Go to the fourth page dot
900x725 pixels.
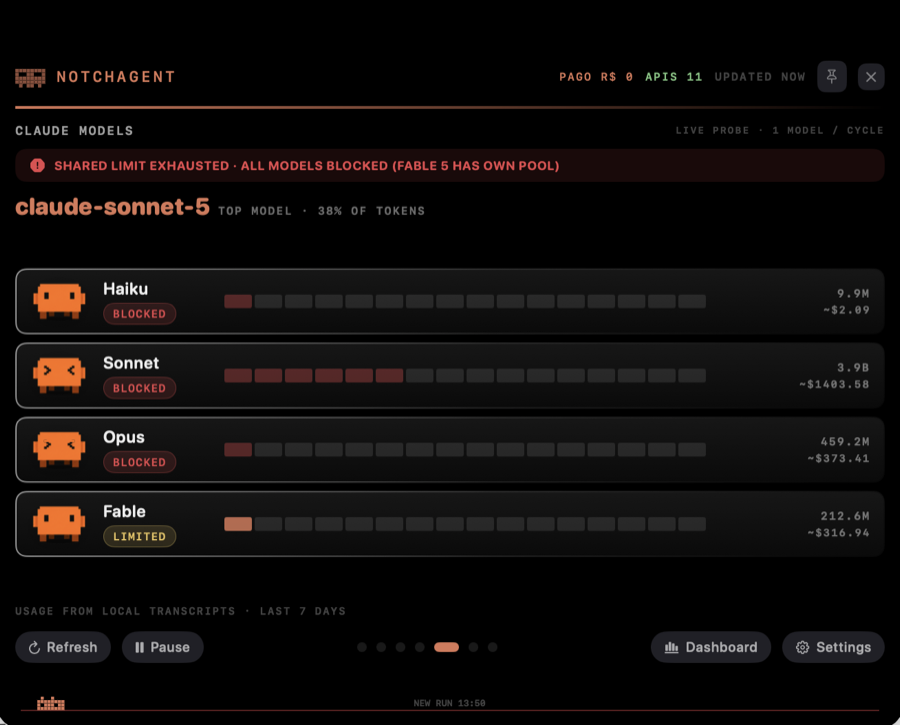pyautogui.click(x=420, y=647)
